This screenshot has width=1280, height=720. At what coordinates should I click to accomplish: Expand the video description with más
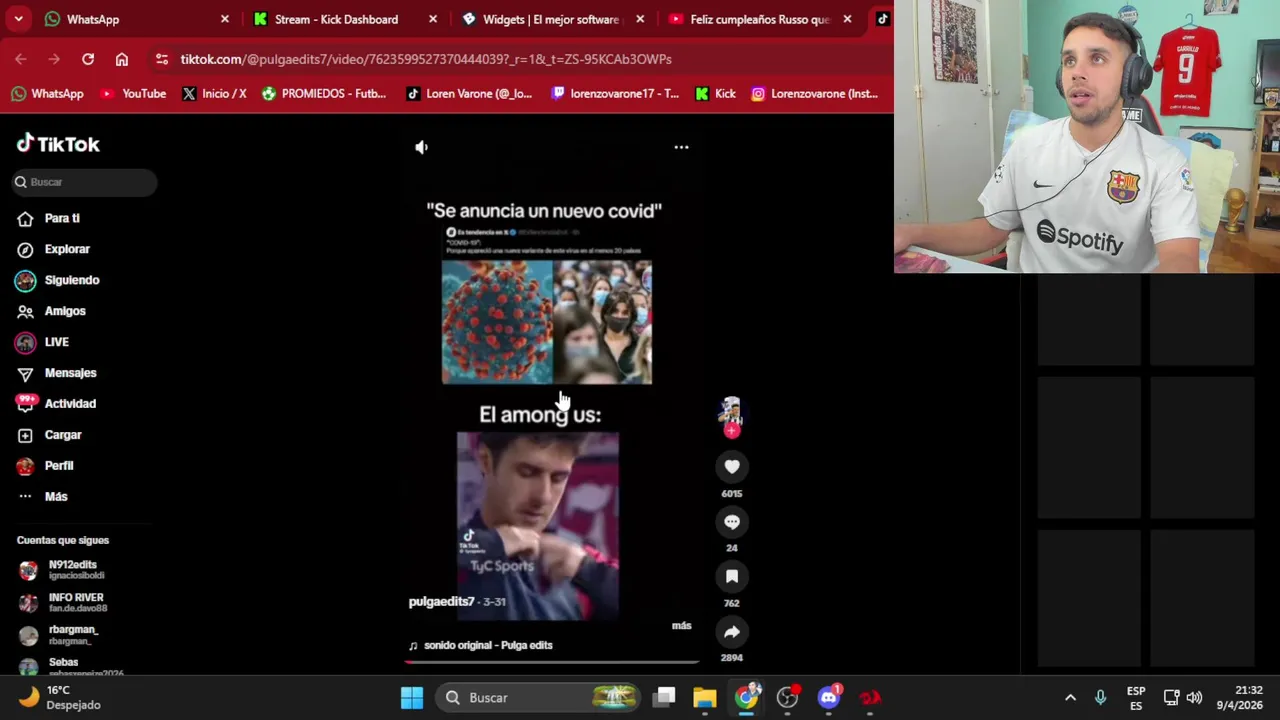click(681, 626)
